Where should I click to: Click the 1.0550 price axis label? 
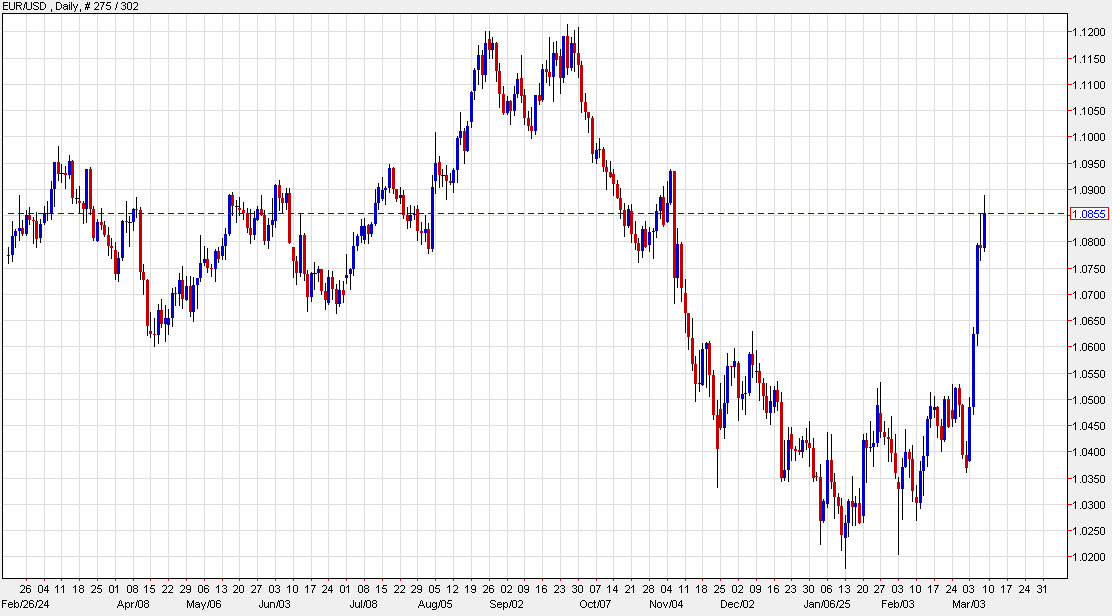pos(1089,374)
